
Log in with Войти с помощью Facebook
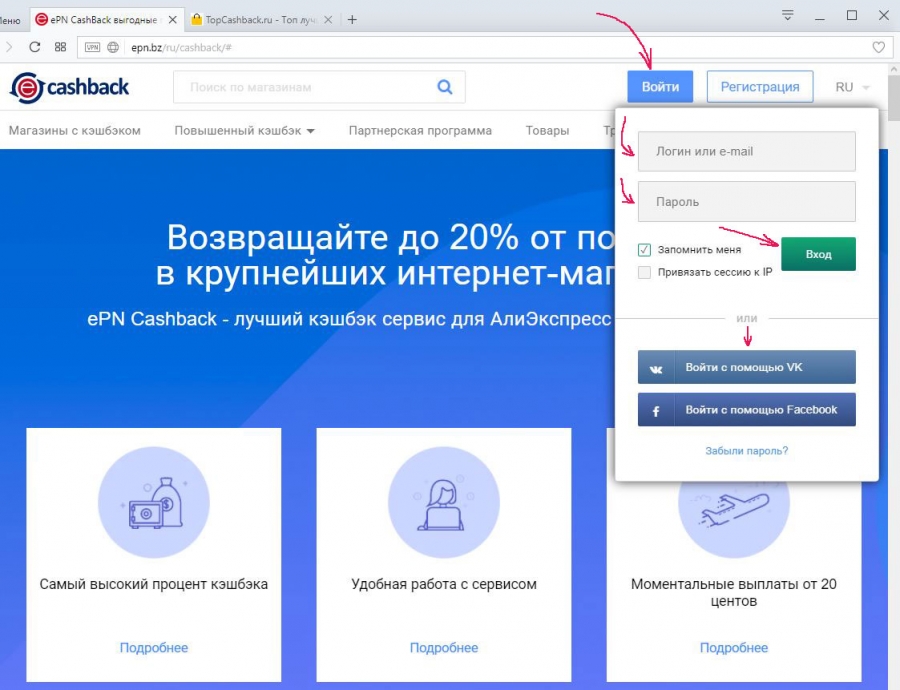coord(746,410)
